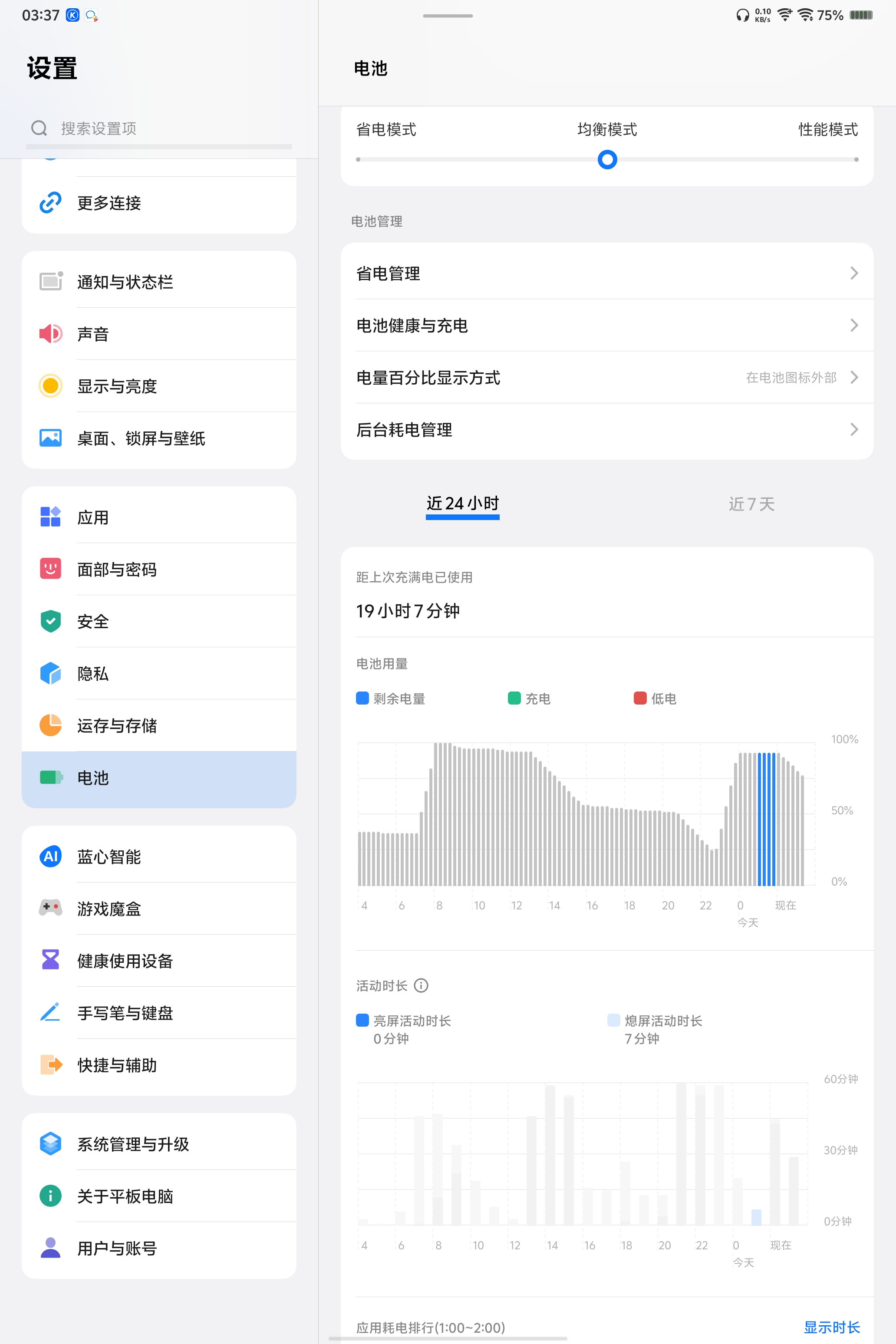Image resolution: width=896 pixels, height=1344 pixels.
Task: Tap search magnifier icon
Action: [39, 128]
